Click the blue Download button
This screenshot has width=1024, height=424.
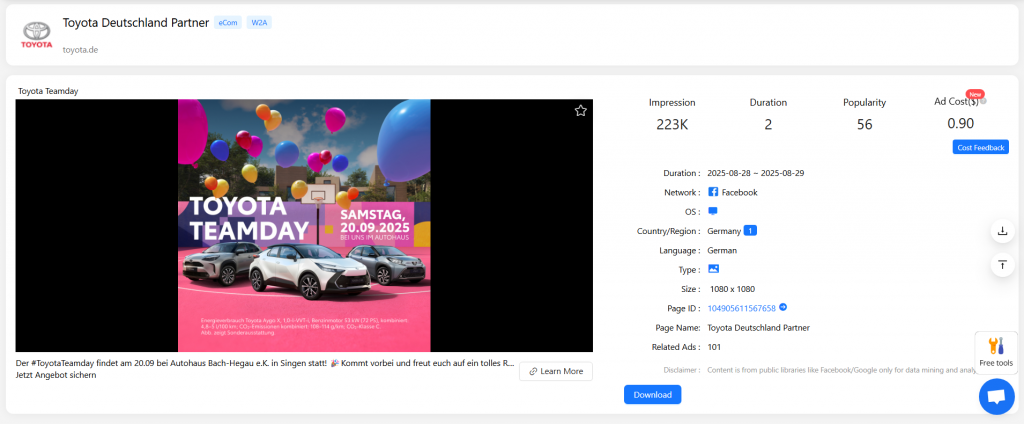652,394
